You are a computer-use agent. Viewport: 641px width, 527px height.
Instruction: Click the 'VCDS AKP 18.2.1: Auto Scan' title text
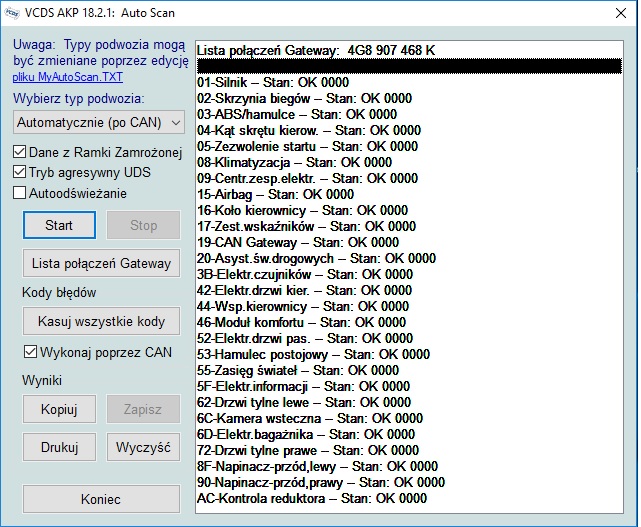(100, 13)
